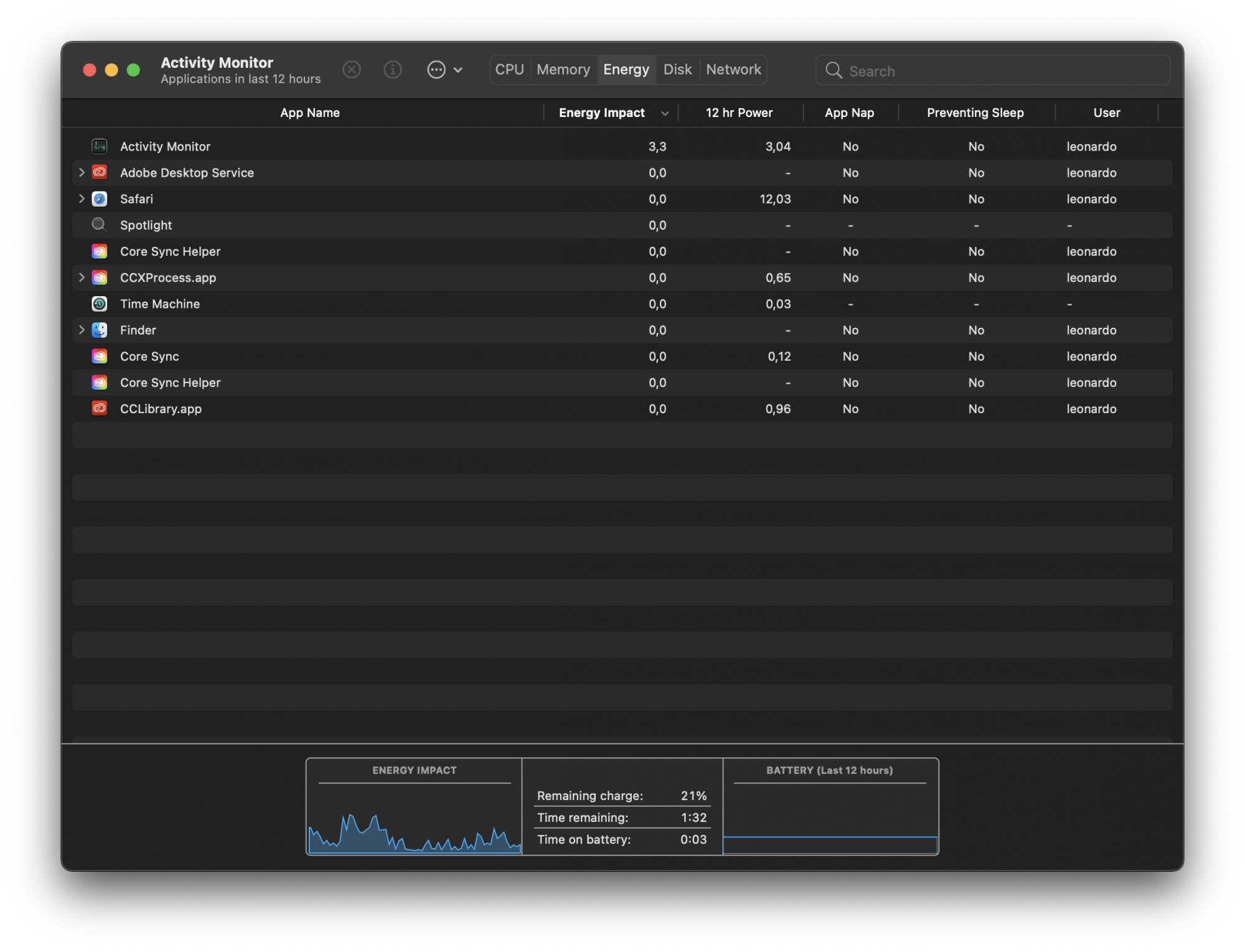Click the CCLibrary.app red icon
This screenshot has height=952, width=1245.
pyautogui.click(x=100, y=409)
